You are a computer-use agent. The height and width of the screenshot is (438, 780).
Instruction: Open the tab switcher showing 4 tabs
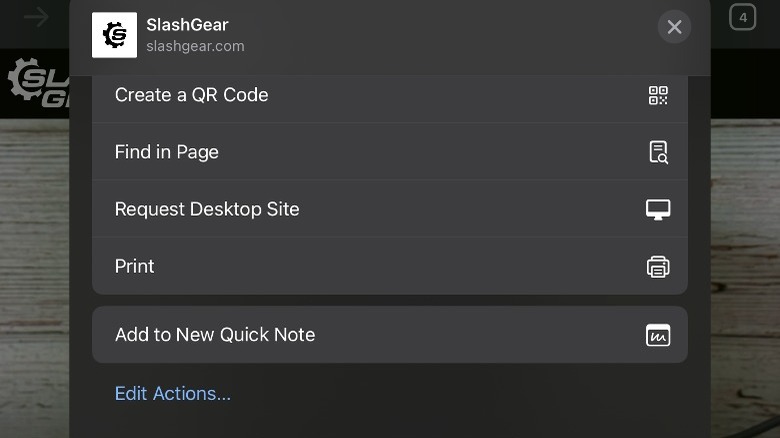[742, 17]
